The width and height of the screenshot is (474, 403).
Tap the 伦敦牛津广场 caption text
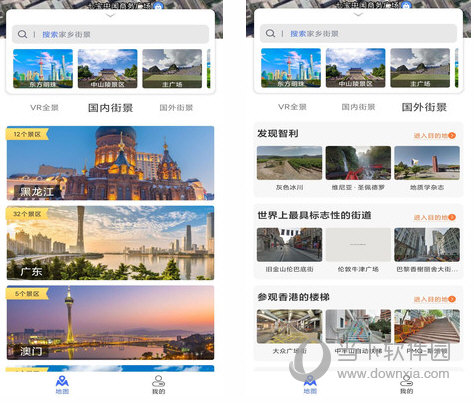point(358,269)
